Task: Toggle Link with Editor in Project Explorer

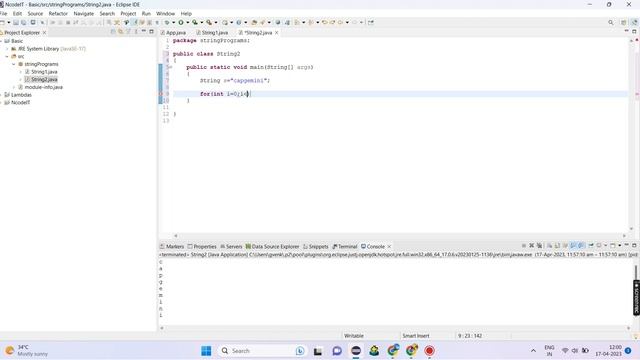Action: tap(120, 32)
